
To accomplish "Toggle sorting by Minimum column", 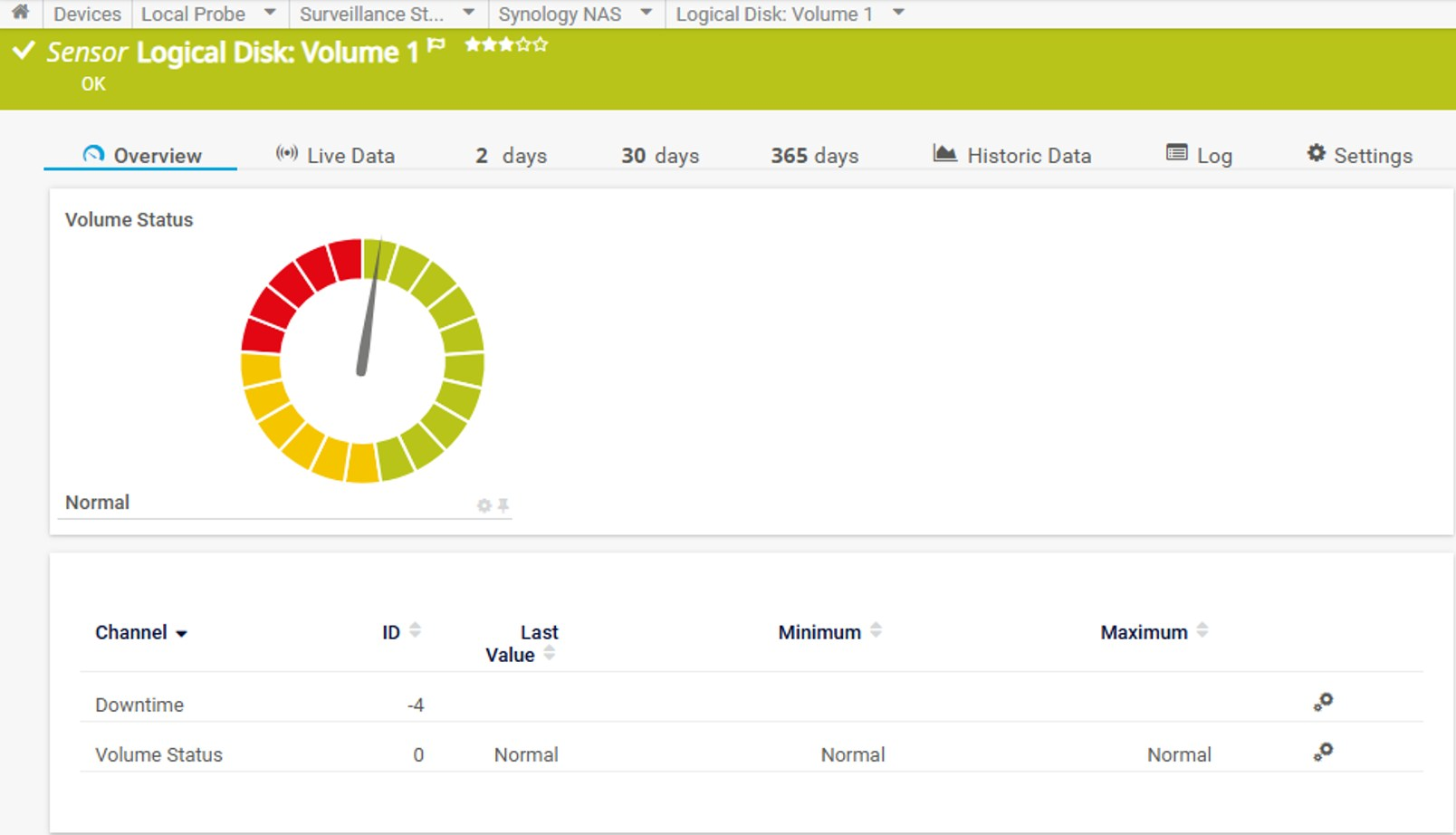I will tap(819, 632).
